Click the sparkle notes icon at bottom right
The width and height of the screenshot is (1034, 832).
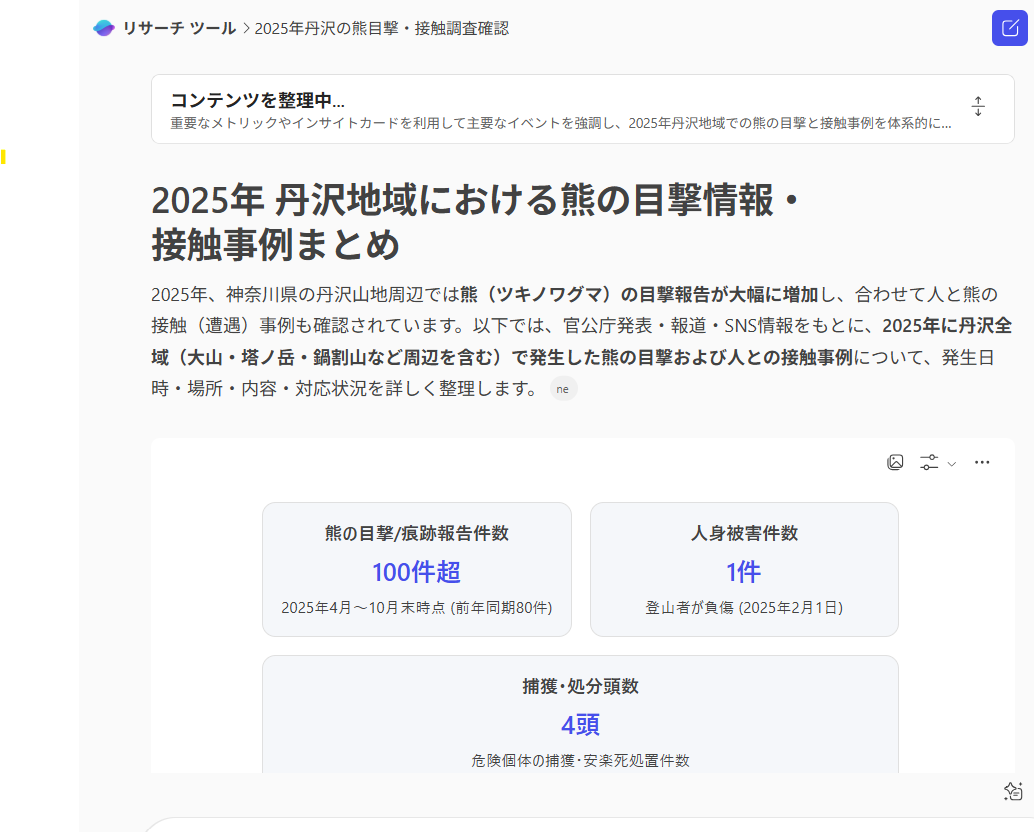pos(1012,791)
